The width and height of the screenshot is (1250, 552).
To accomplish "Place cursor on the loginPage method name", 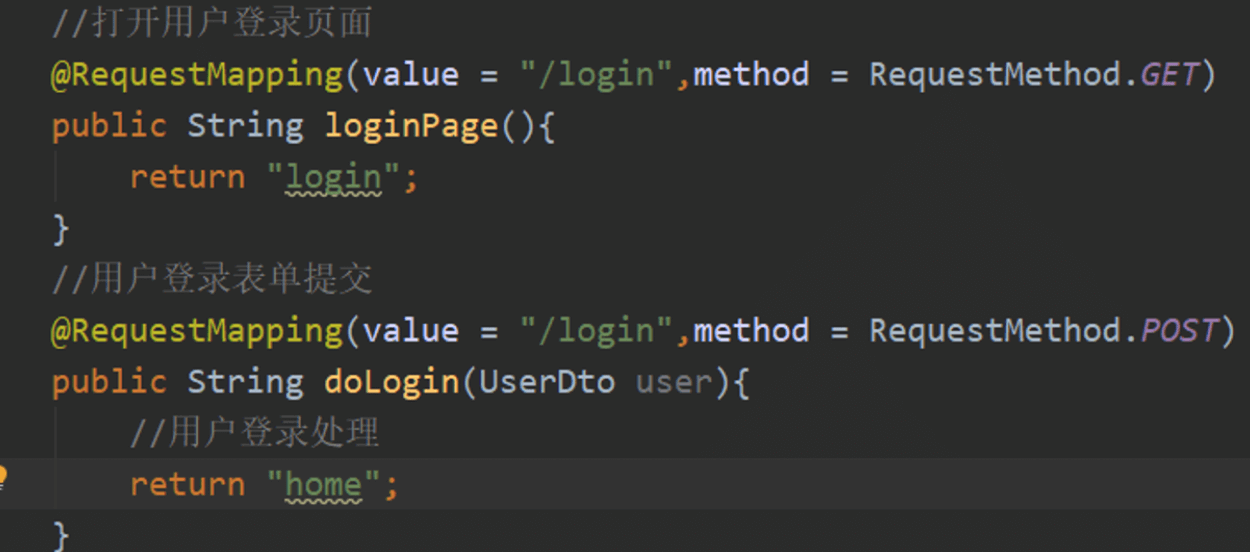I will [x=410, y=126].
